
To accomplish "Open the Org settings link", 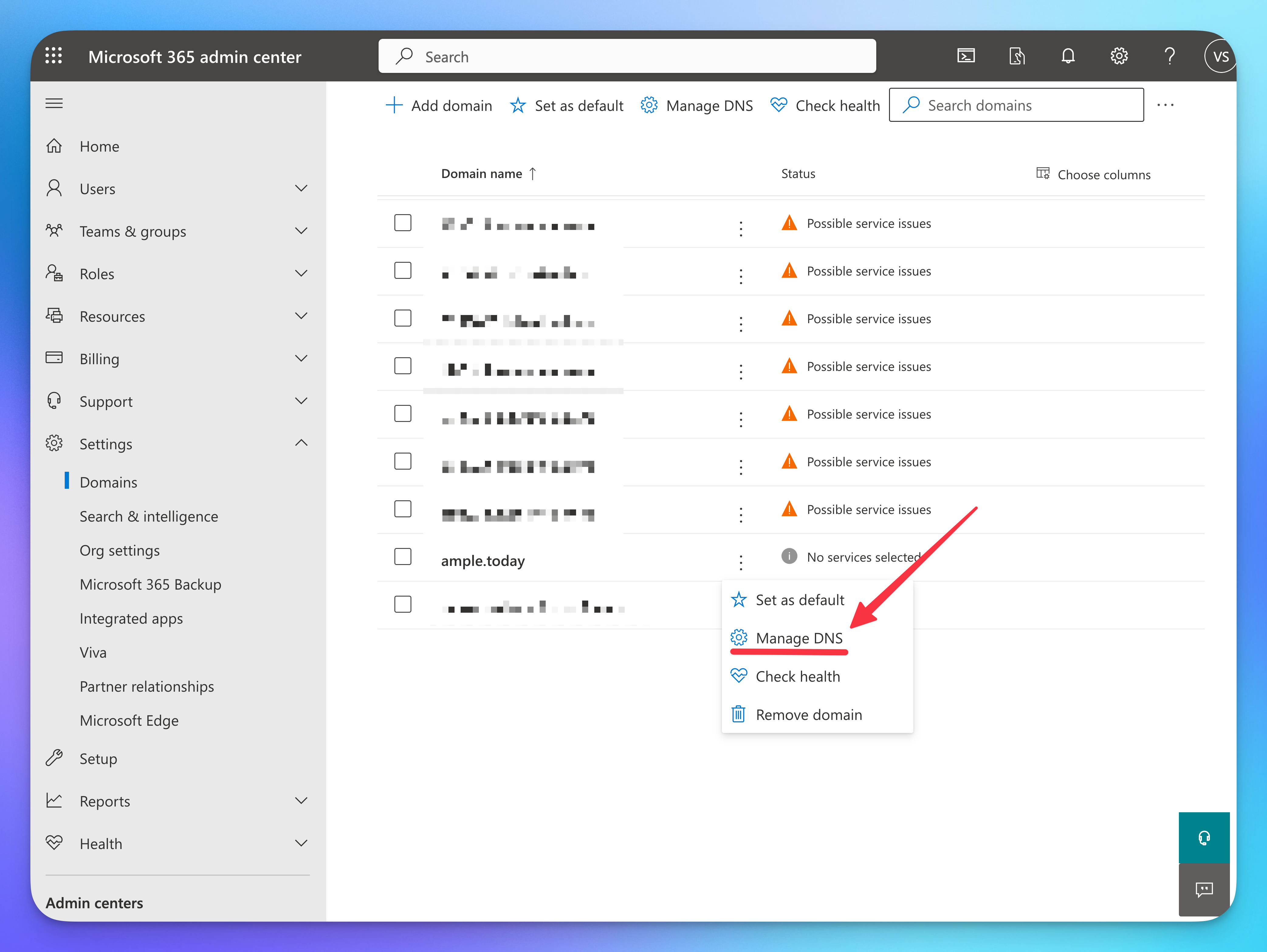I will click(x=120, y=550).
